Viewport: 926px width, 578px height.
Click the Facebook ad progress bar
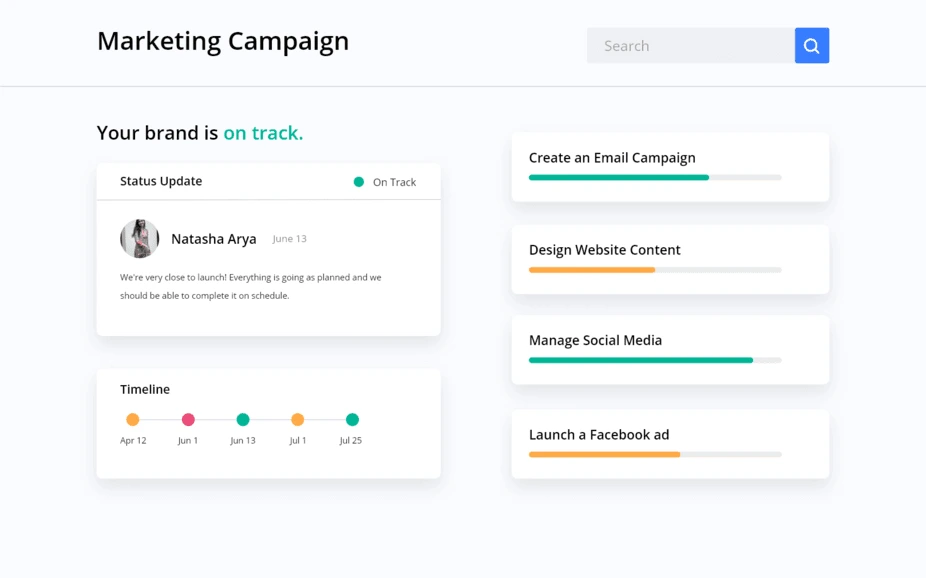[x=654, y=455]
